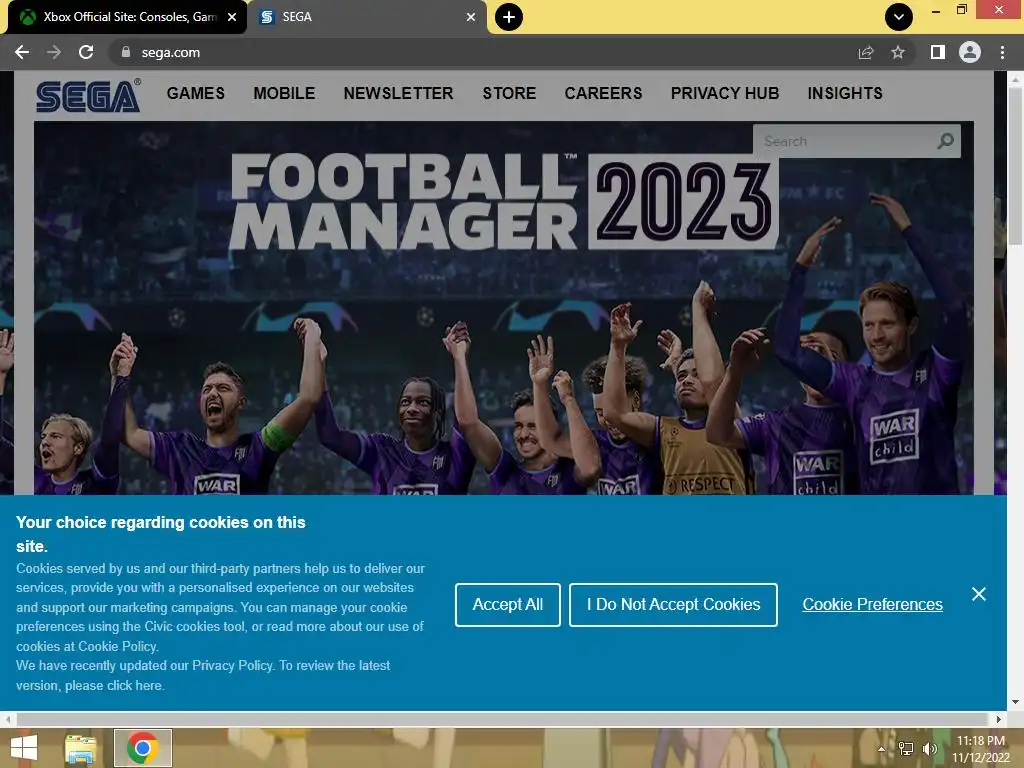Viewport: 1024px width, 768px height.
Task: Click the address bar URL sega.com
Action: [x=170, y=52]
